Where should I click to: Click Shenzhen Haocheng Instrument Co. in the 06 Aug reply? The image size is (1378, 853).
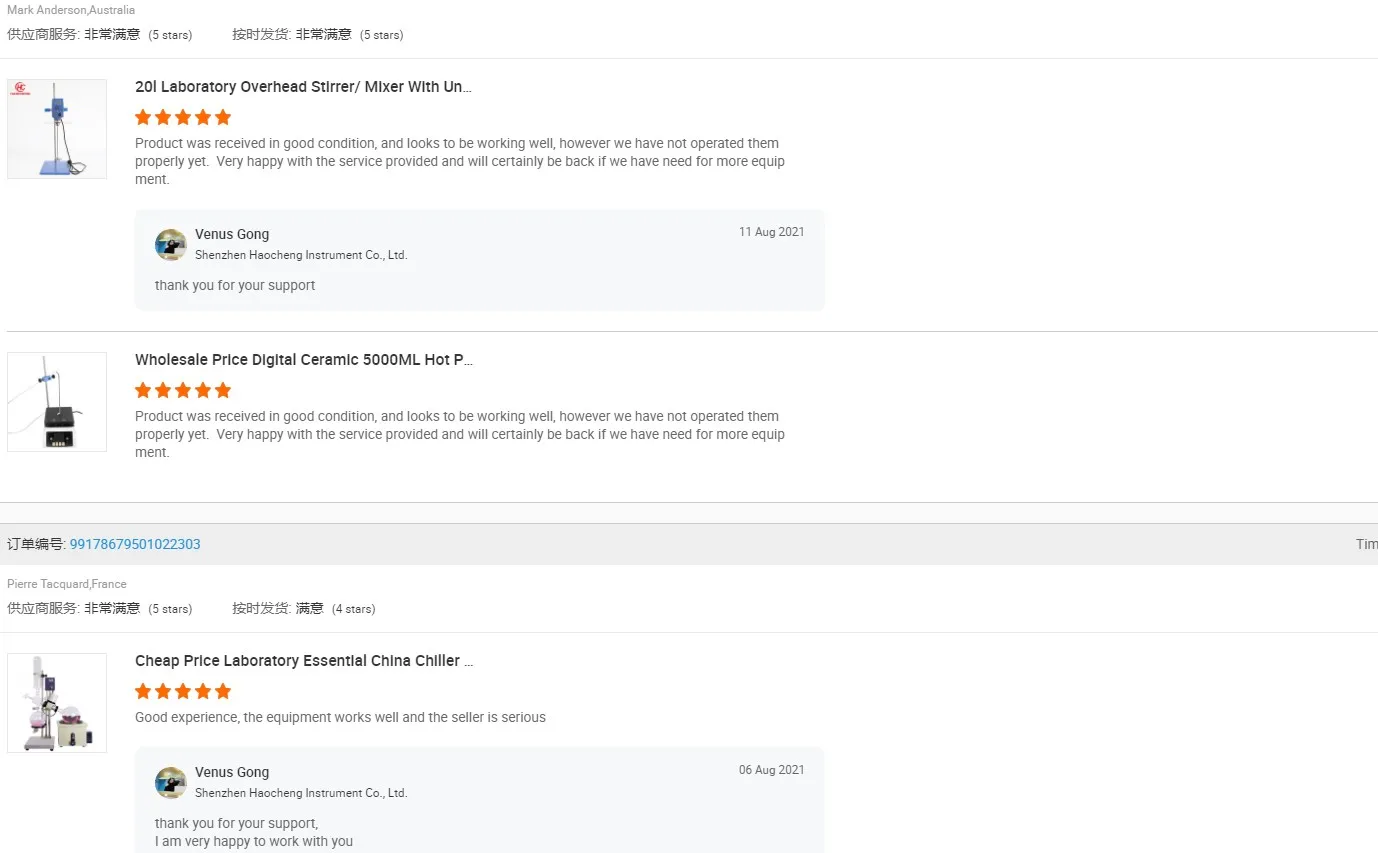tap(301, 793)
